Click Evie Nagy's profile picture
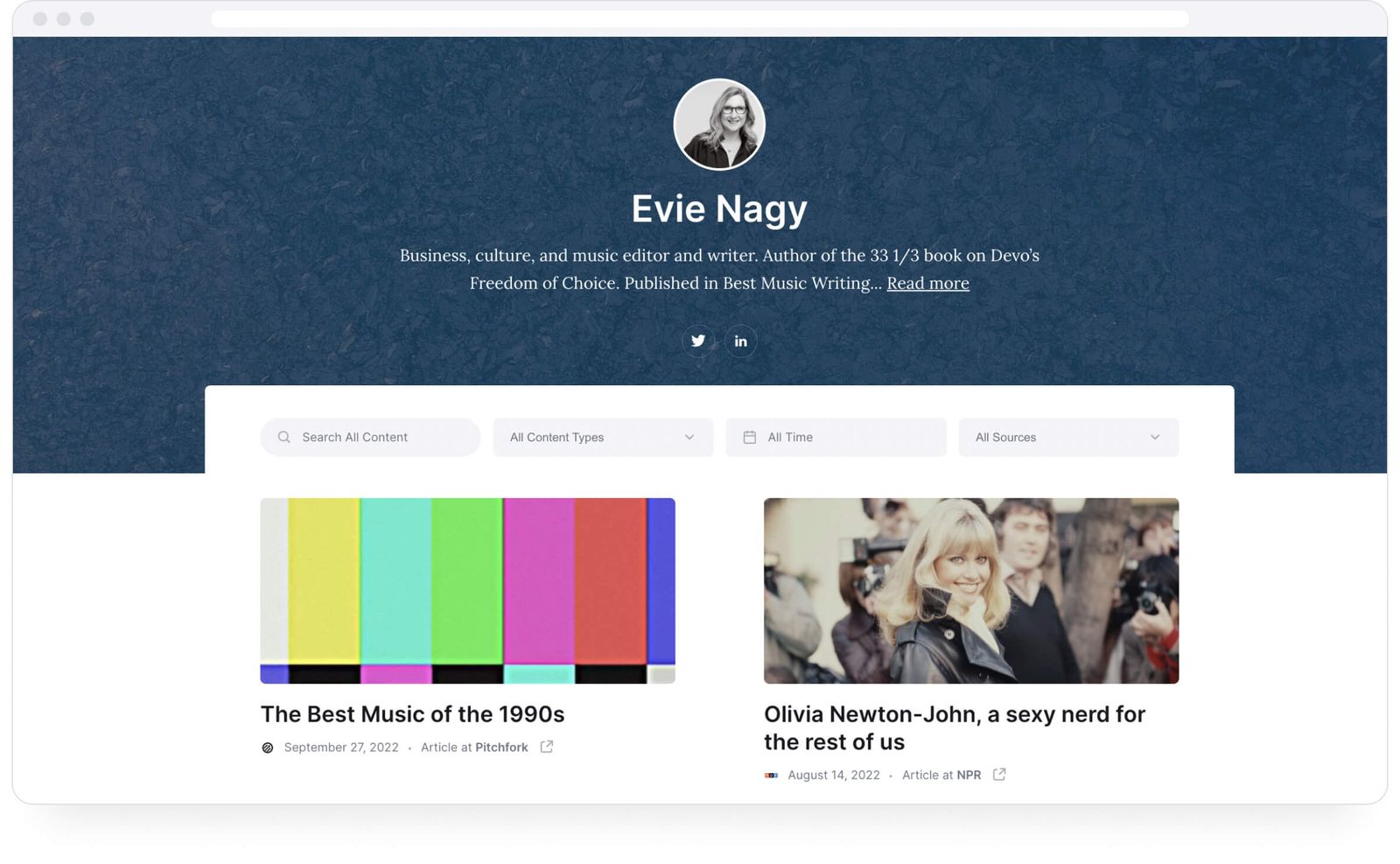The height and width of the screenshot is (864, 1400). (719, 123)
